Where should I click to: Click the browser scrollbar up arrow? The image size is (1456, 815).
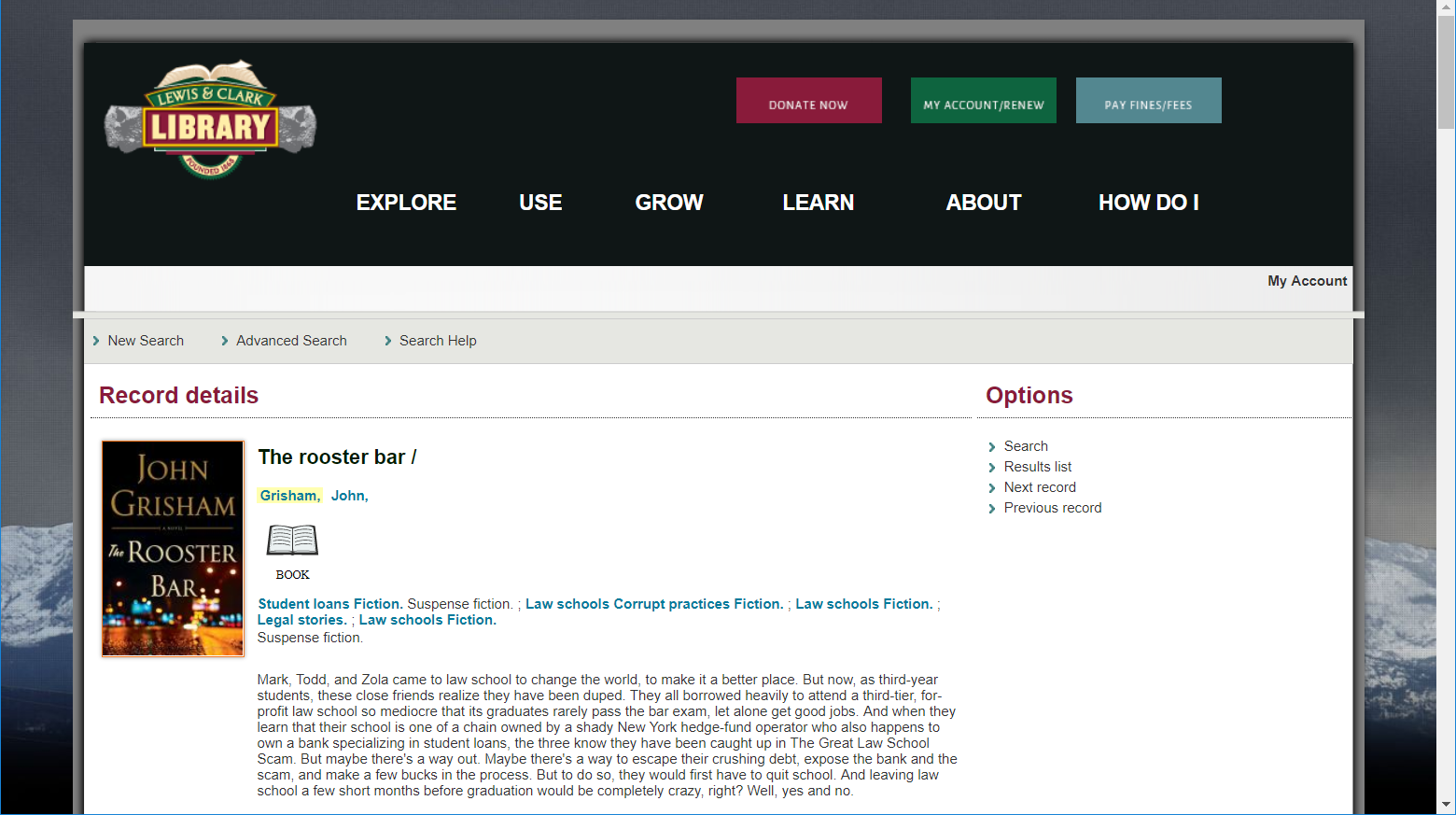click(x=1446, y=7)
